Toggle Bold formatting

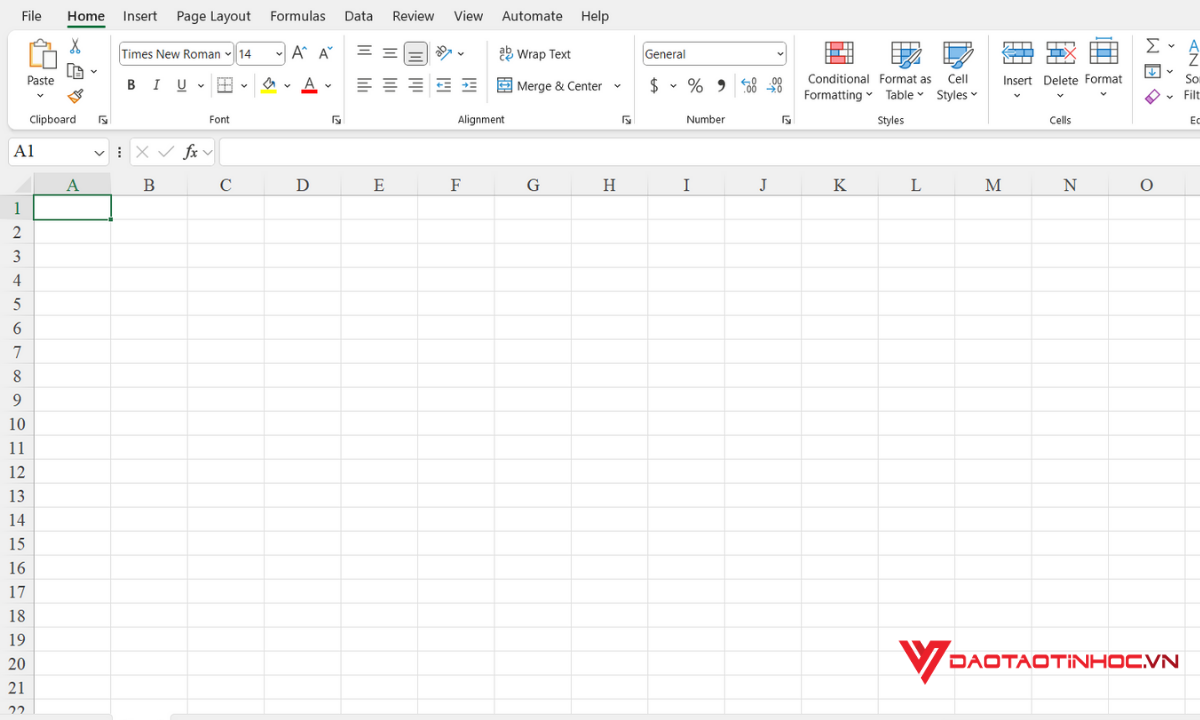[x=131, y=86]
